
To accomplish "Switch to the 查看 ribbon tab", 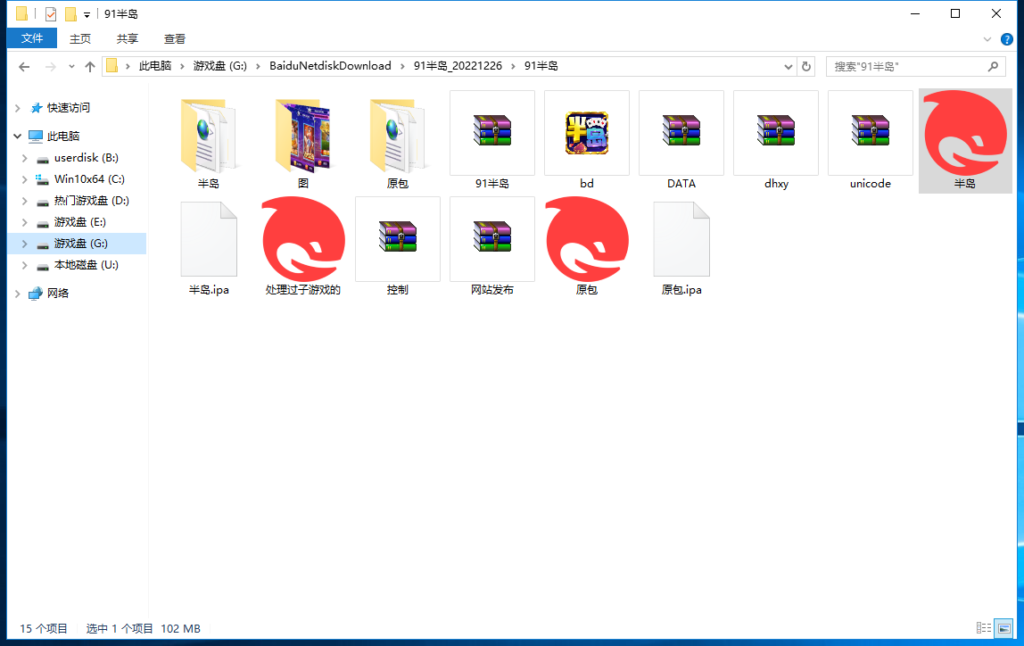I will coord(174,38).
